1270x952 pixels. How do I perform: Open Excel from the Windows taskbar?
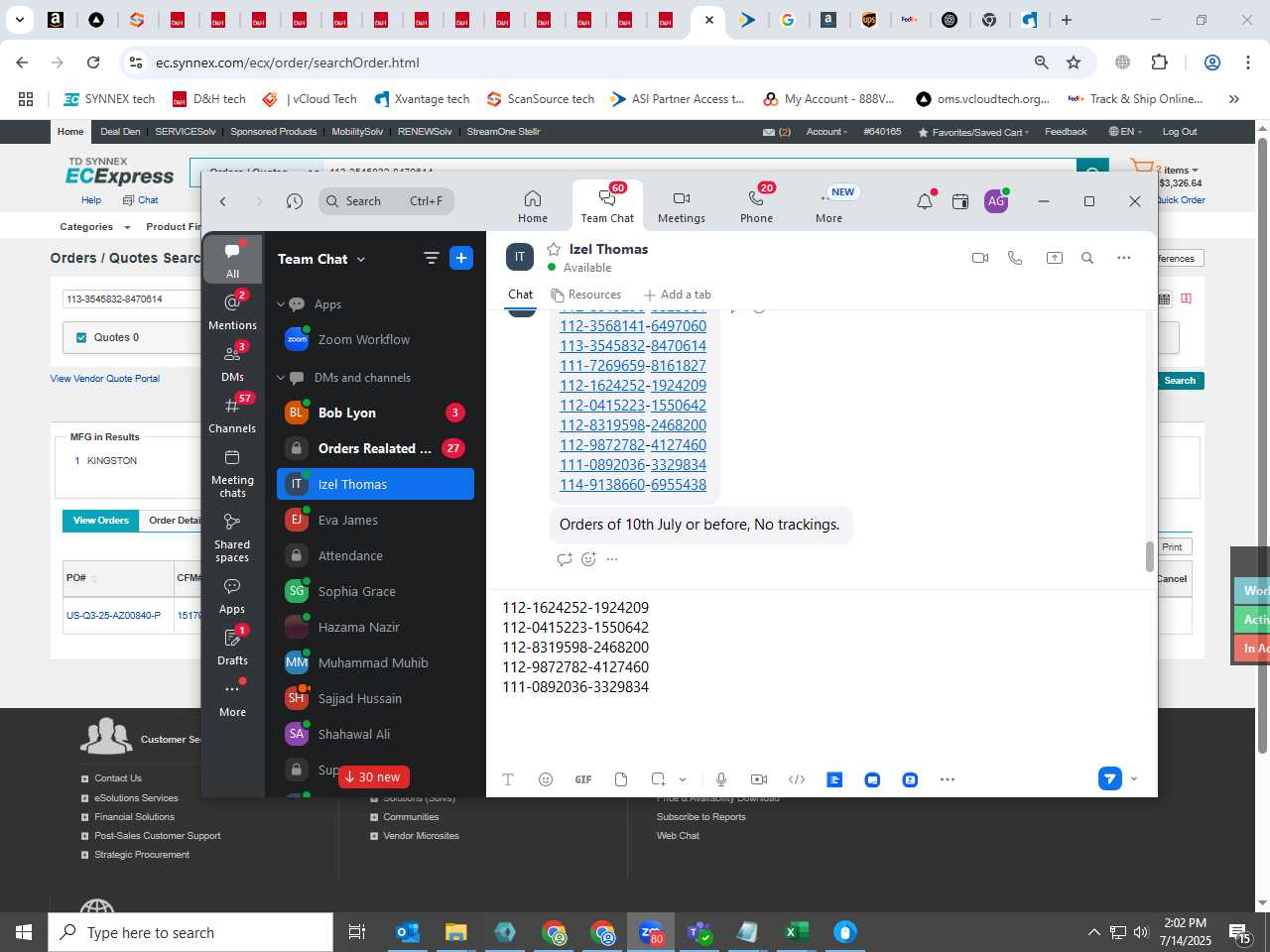tap(796, 932)
